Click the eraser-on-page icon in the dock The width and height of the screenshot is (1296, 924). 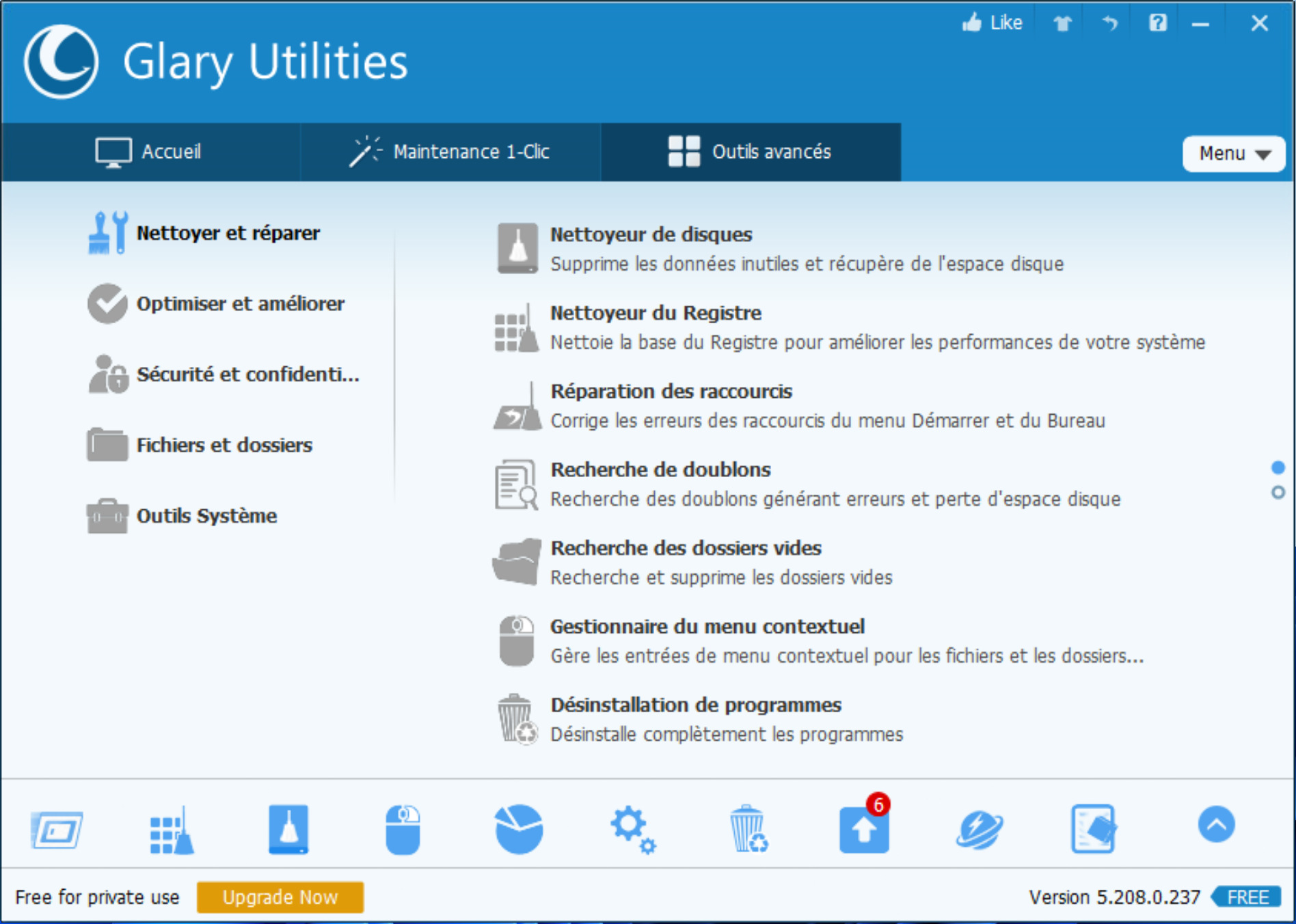pyautogui.click(x=1094, y=829)
